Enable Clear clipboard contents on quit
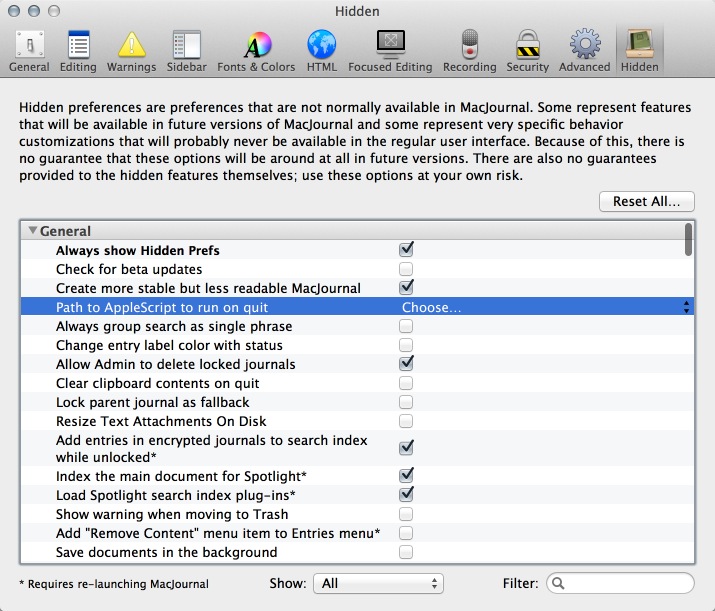Image resolution: width=715 pixels, height=611 pixels. point(406,383)
